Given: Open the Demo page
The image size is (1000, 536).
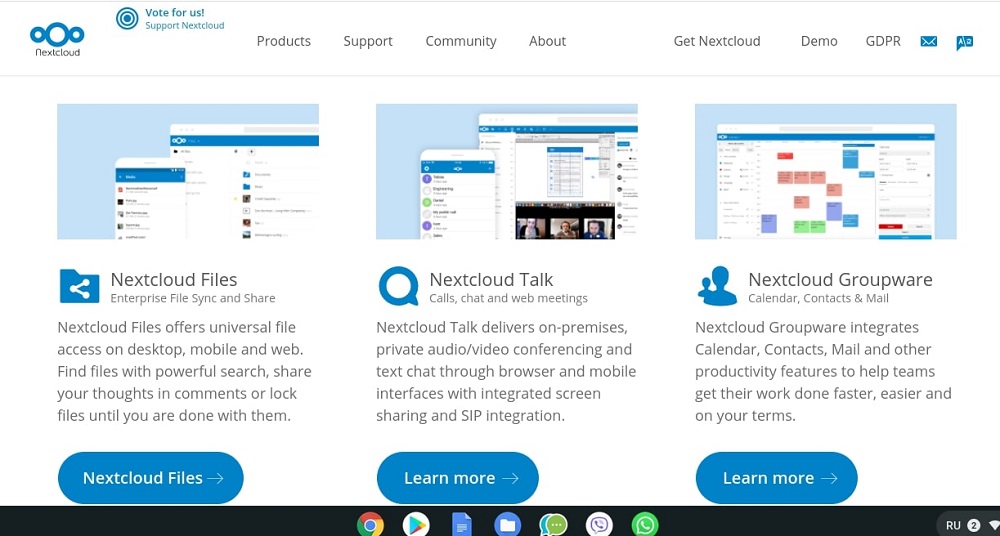Looking at the screenshot, I should 819,41.
